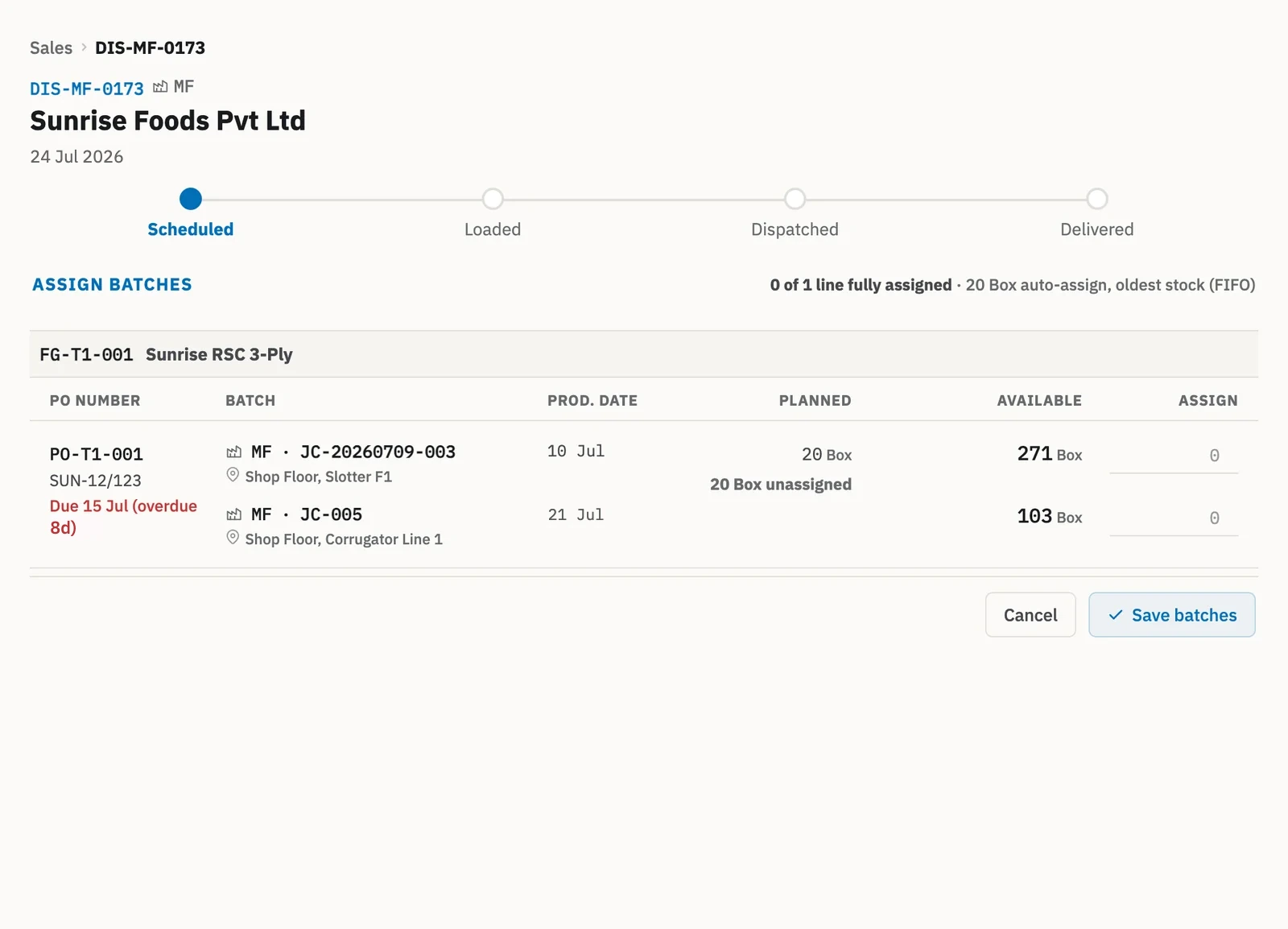
Task: Click the Delivered stage label
Action: tap(1097, 229)
